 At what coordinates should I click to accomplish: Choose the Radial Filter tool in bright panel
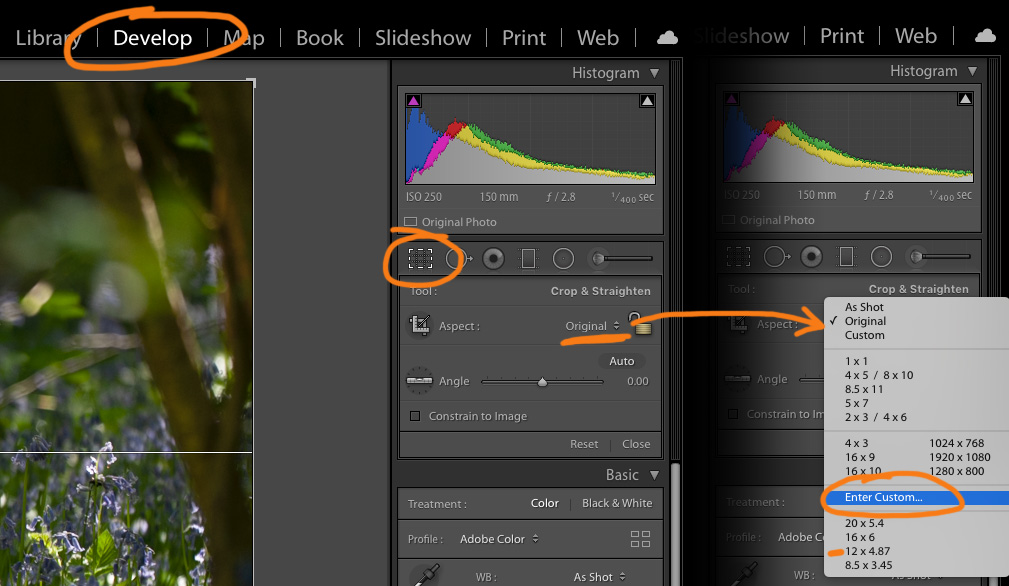point(563,259)
